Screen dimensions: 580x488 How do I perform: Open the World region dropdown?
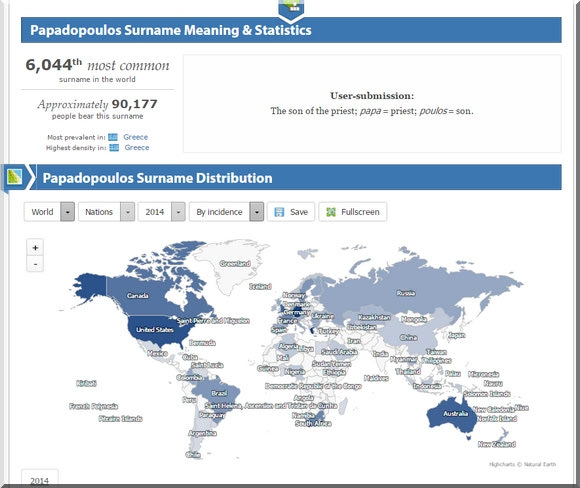67,212
